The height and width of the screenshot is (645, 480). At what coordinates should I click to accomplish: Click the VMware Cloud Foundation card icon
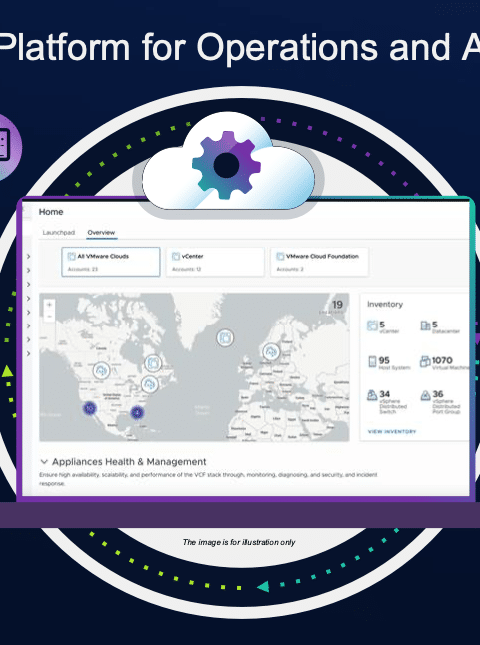(x=280, y=256)
